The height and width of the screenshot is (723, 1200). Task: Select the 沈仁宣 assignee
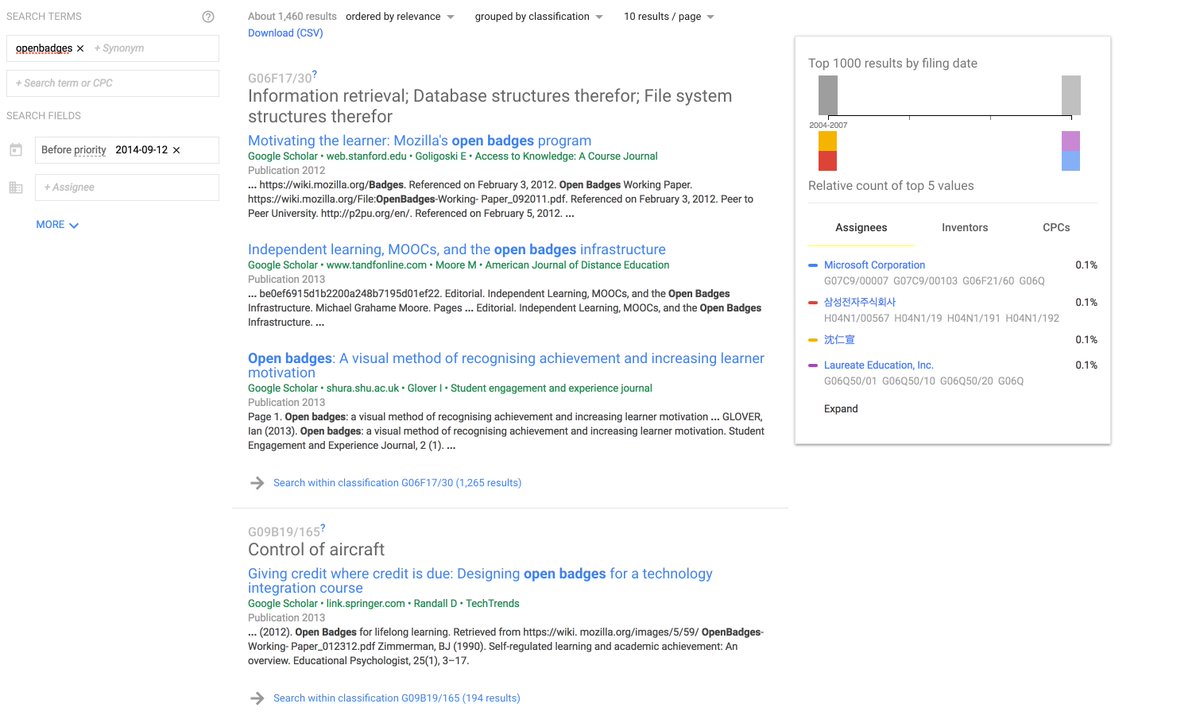(x=839, y=340)
